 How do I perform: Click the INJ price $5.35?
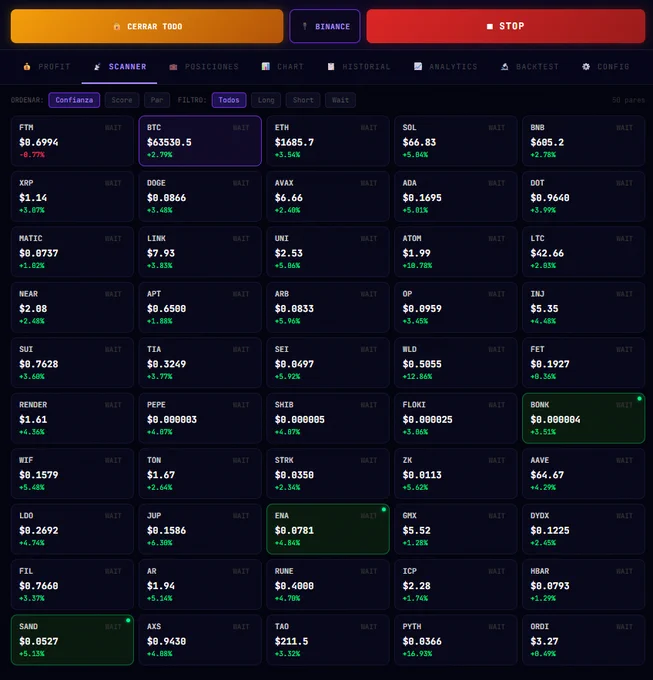point(544,309)
